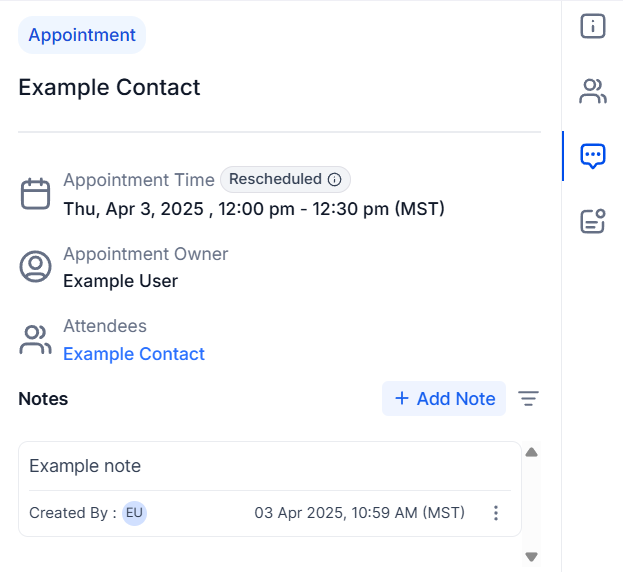Open the notes filter sort icon
Screen dimensions: 623x572
point(528,398)
